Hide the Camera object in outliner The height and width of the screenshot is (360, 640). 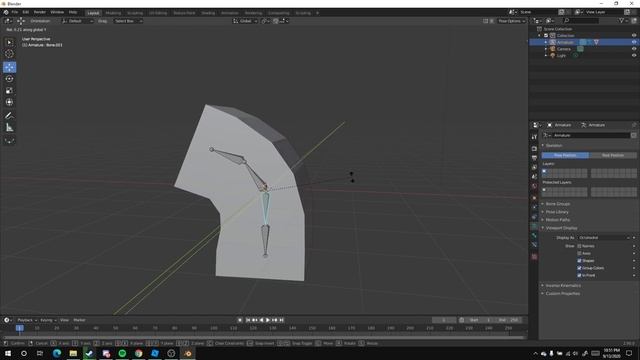(634, 49)
